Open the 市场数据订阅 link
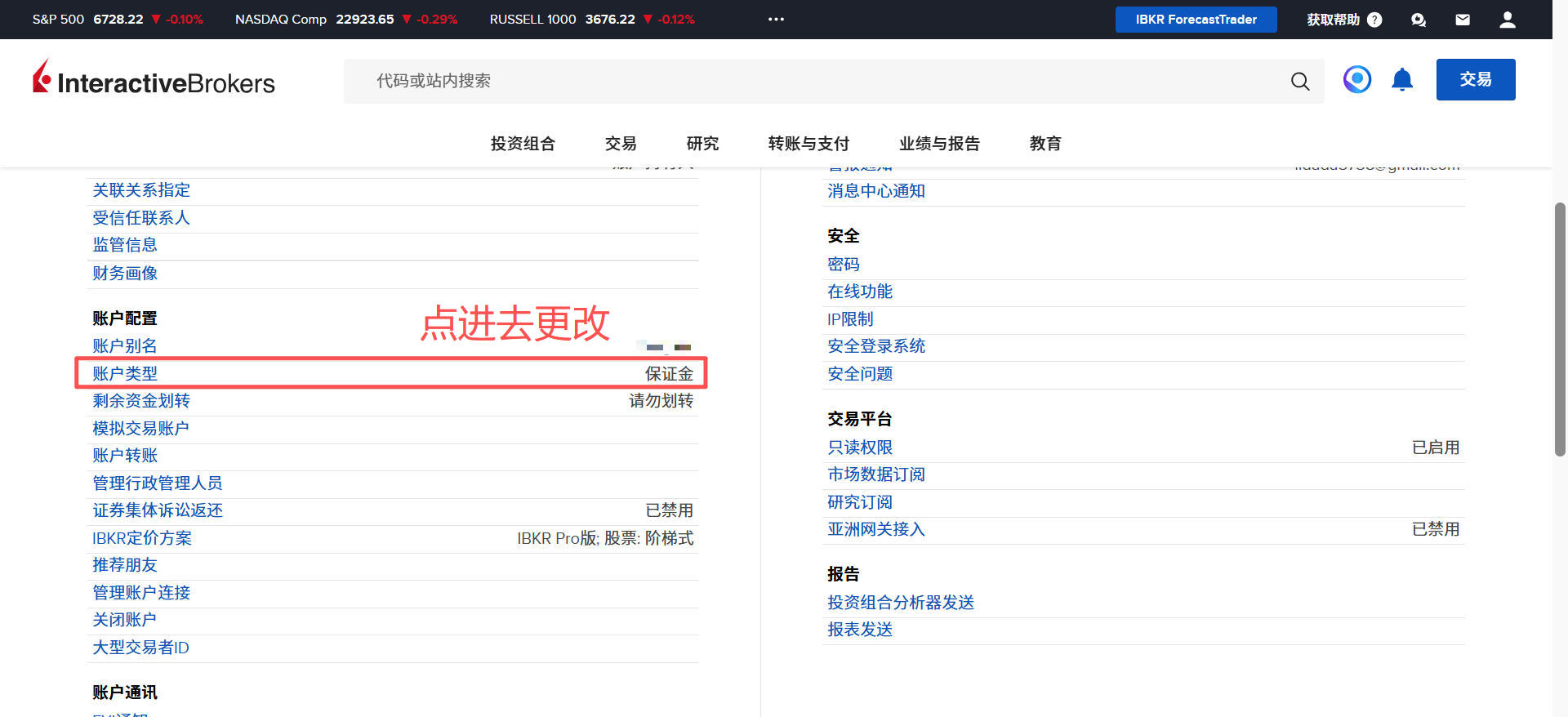The image size is (1568, 717). click(x=876, y=474)
